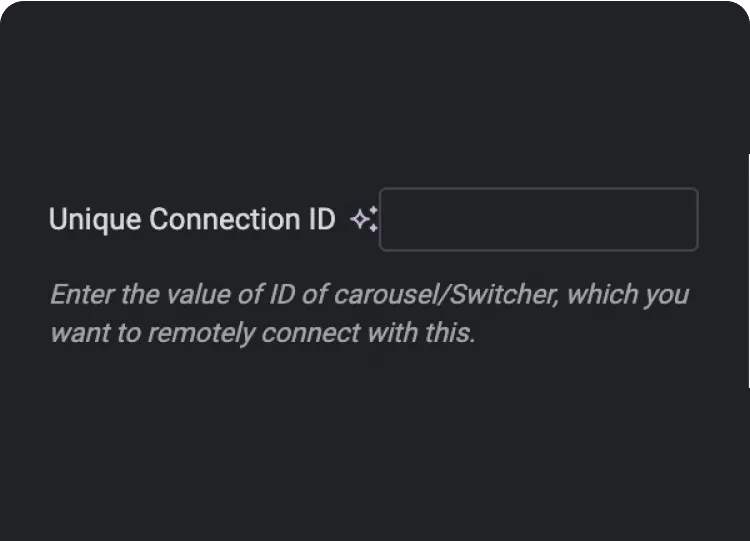Click inside the bordered input next to sparkles

point(539,220)
